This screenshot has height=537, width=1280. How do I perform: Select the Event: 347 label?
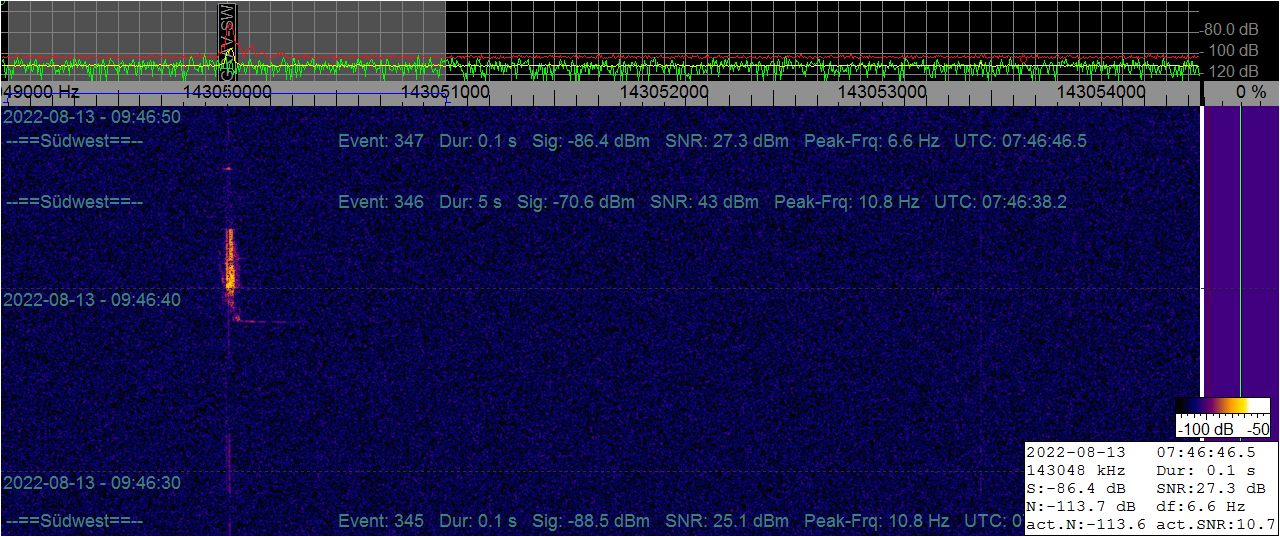point(381,141)
